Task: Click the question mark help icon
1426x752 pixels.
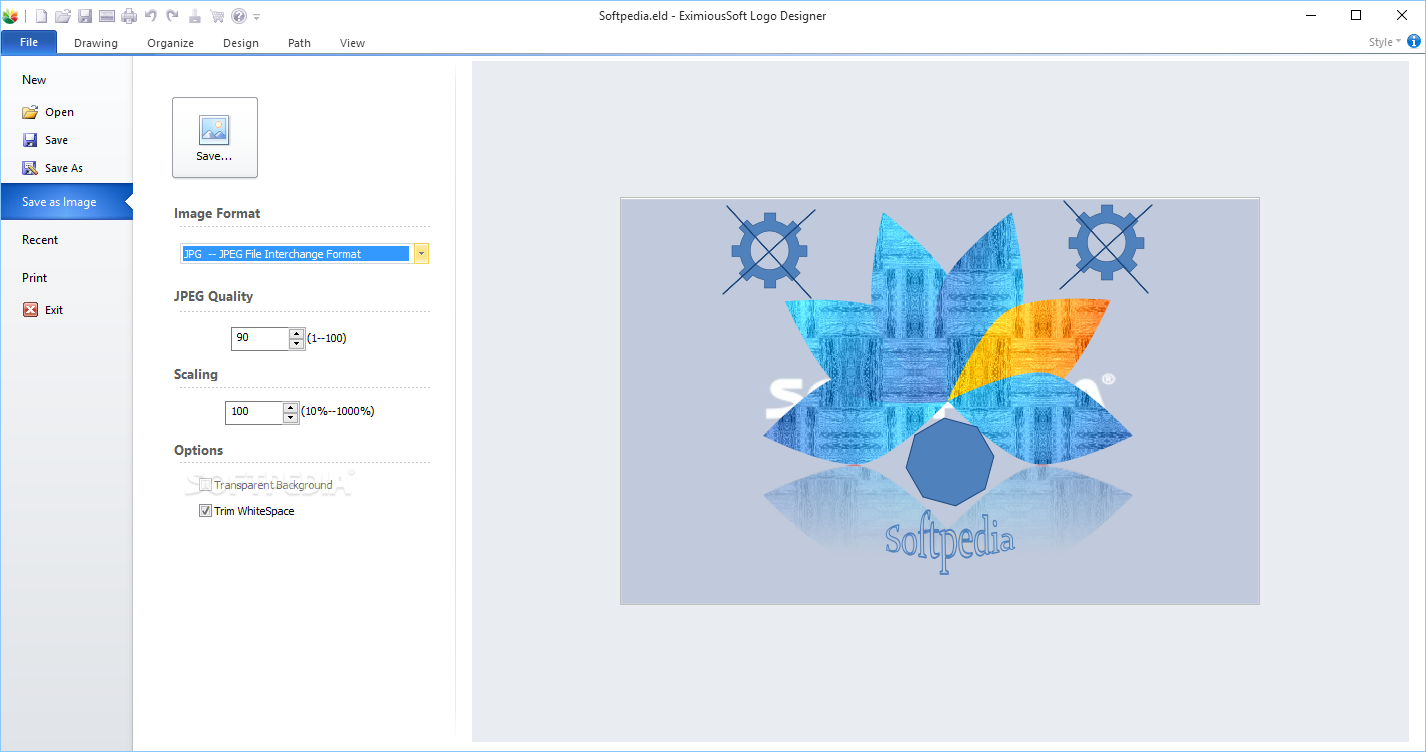Action: pyautogui.click(x=239, y=16)
